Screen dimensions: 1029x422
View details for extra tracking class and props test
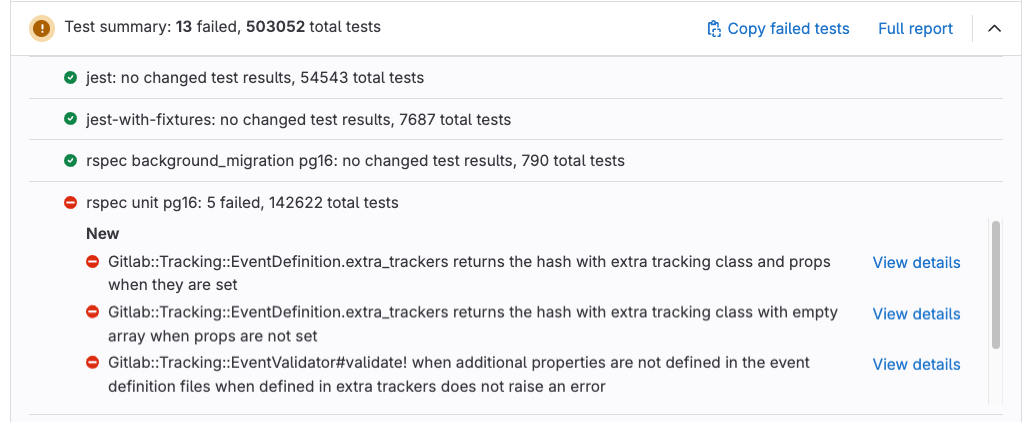[916, 263]
